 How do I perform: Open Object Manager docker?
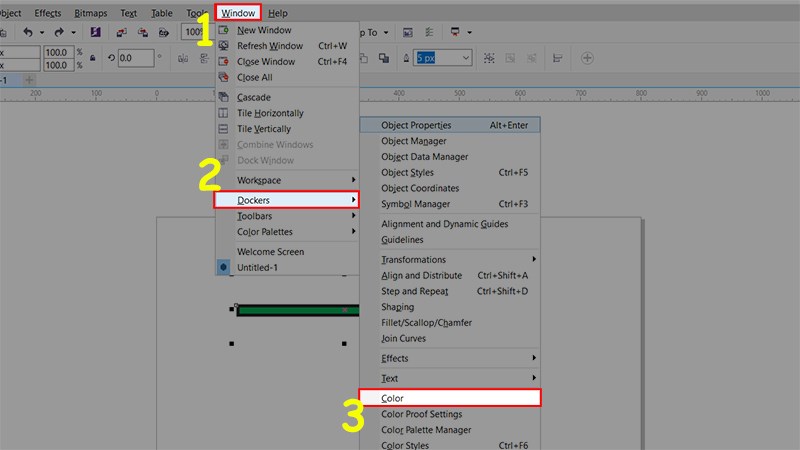point(450,141)
